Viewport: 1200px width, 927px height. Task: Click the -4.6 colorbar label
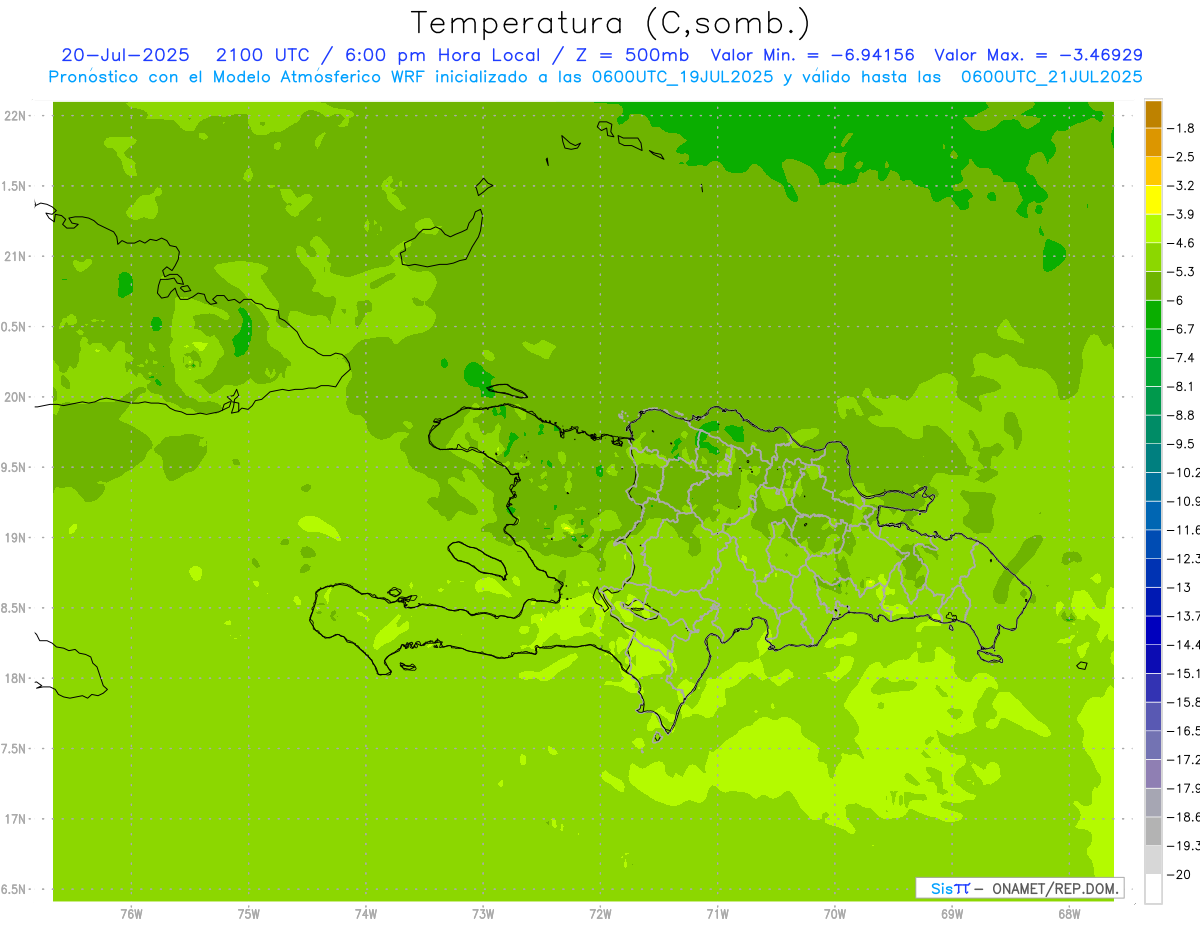click(x=1181, y=243)
